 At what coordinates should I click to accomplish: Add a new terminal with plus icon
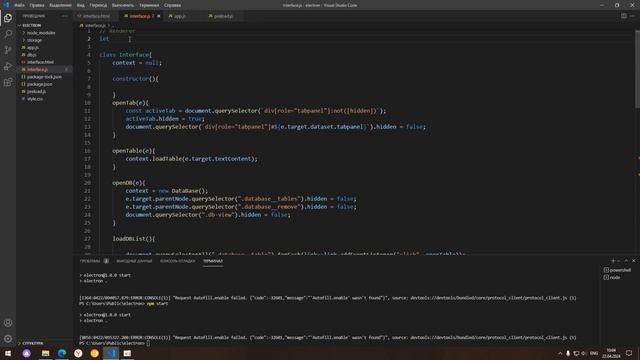(x=613, y=260)
